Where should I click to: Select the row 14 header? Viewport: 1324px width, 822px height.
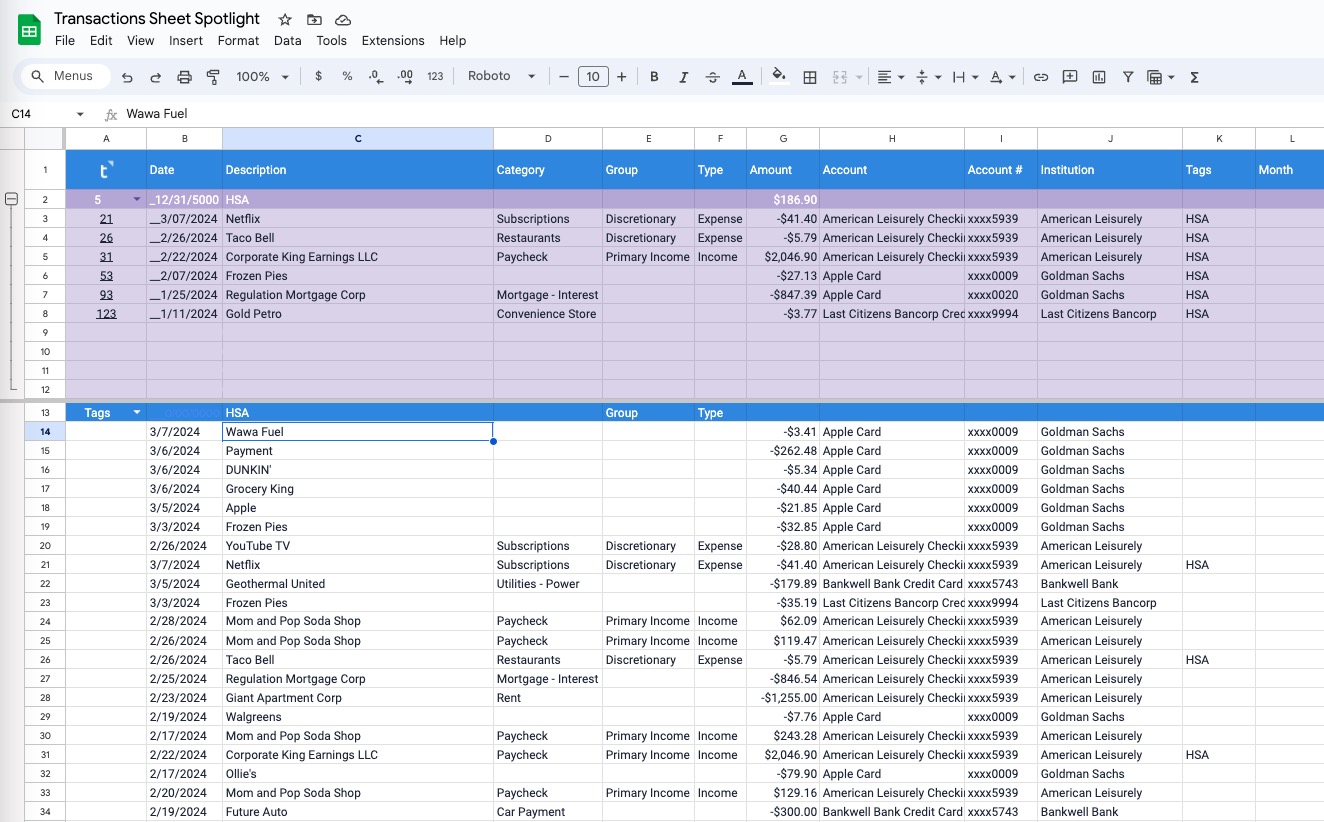(x=45, y=432)
